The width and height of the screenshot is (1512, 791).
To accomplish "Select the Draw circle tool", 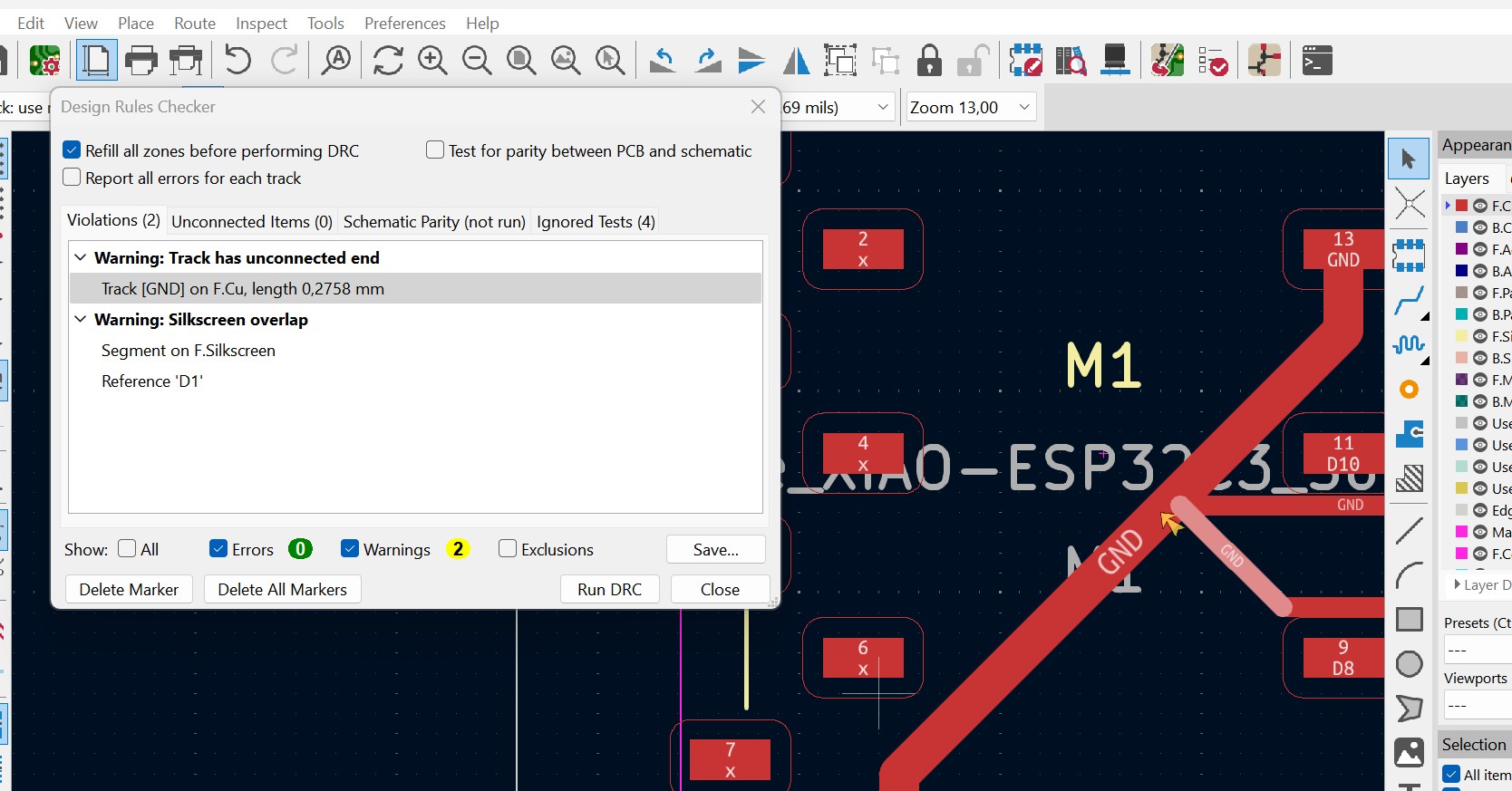I will (x=1409, y=664).
